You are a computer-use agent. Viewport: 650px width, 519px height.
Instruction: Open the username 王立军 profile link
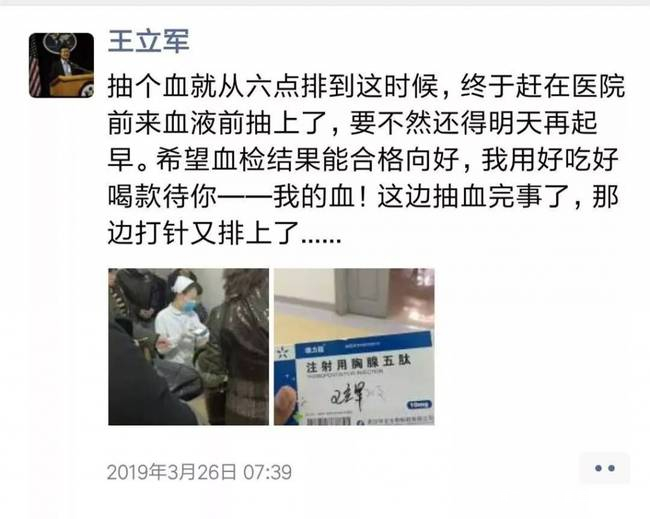[148, 41]
